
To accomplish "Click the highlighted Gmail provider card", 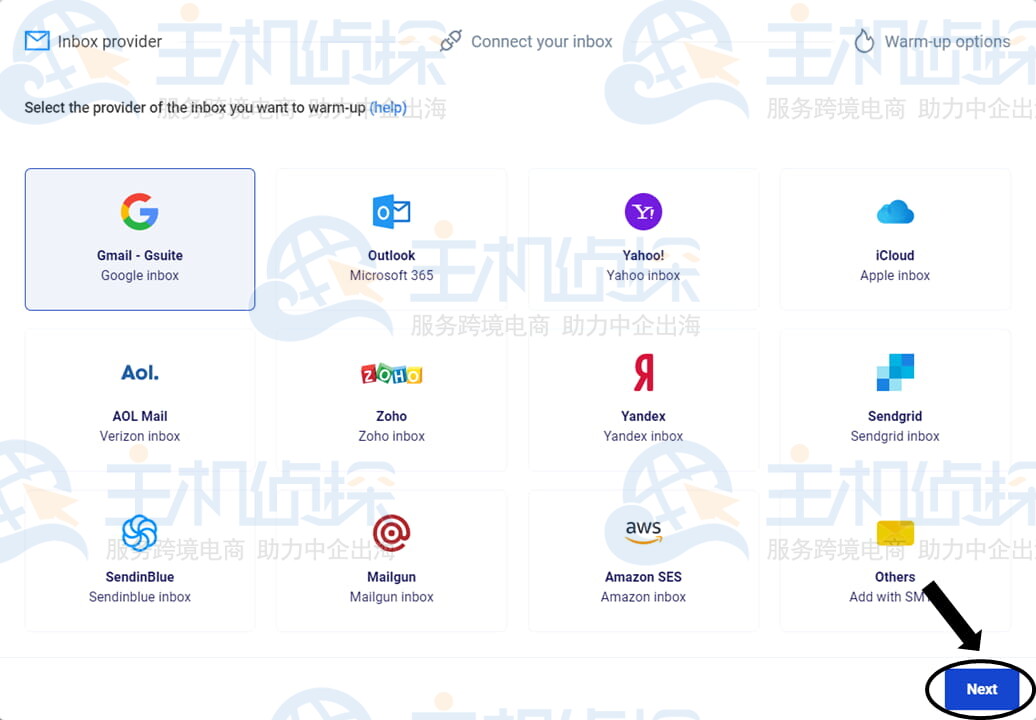I will pyautogui.click(x=139, y=239).
